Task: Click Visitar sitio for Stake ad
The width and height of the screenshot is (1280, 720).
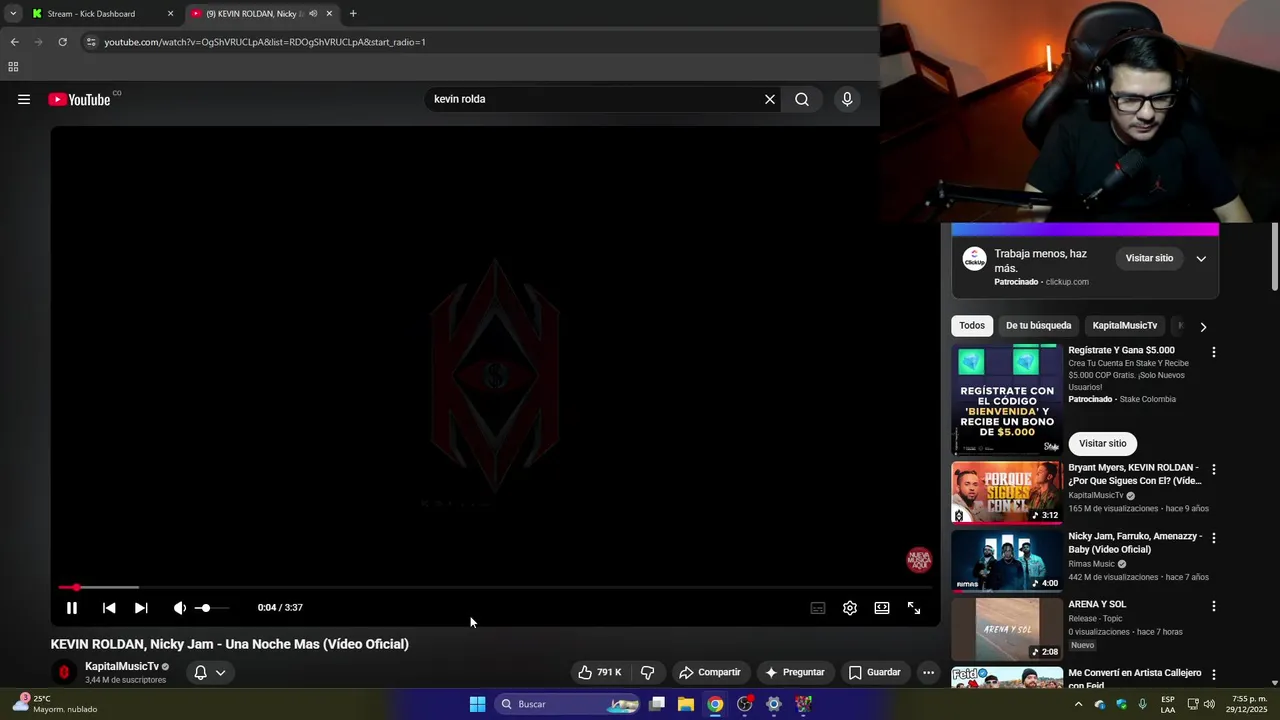Action: 1102,444
